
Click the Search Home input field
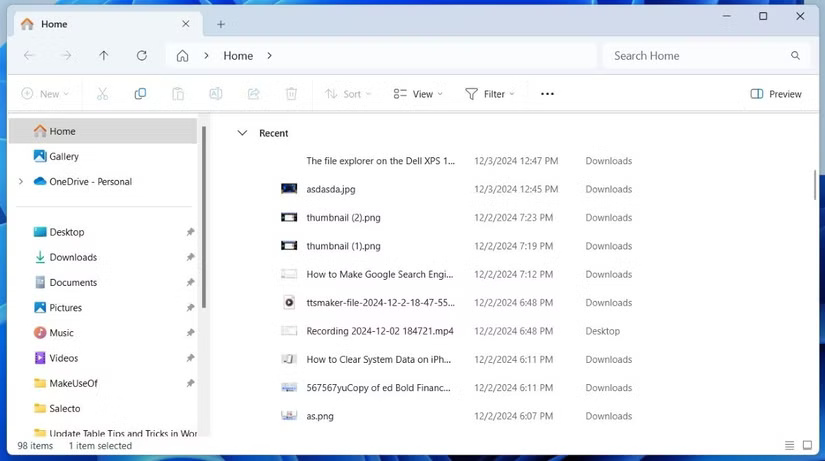pyautogui.click(x=697, y=56)
